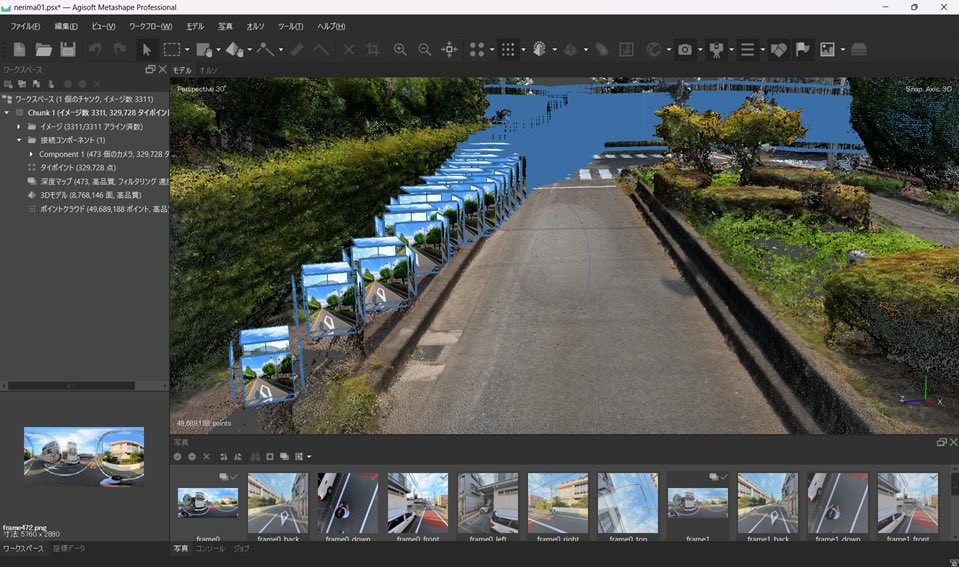The width and height of the screenshot is (959, 567).
Task: Create a new project with the New icon
Action: pos(20,50)
